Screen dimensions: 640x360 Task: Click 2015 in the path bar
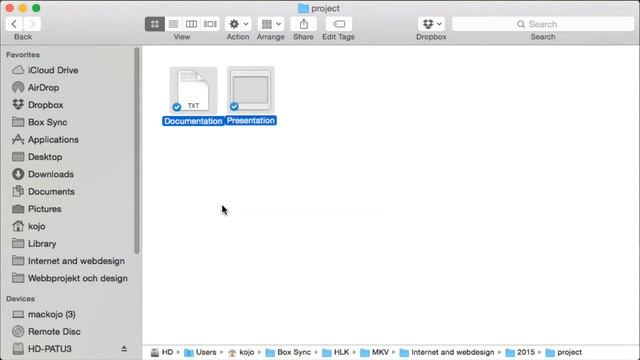coord(520,352)
